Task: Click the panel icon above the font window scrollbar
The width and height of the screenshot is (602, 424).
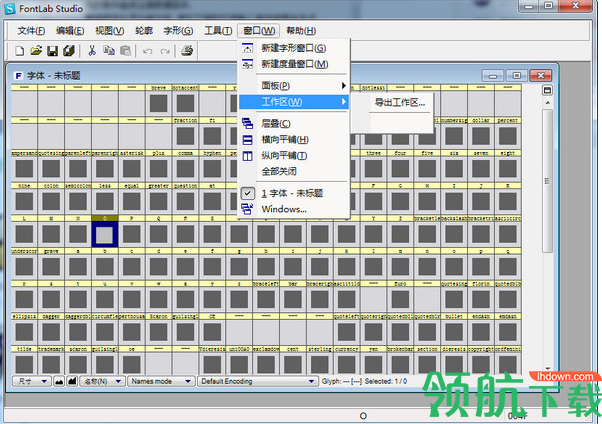Action: coord(547,91)
